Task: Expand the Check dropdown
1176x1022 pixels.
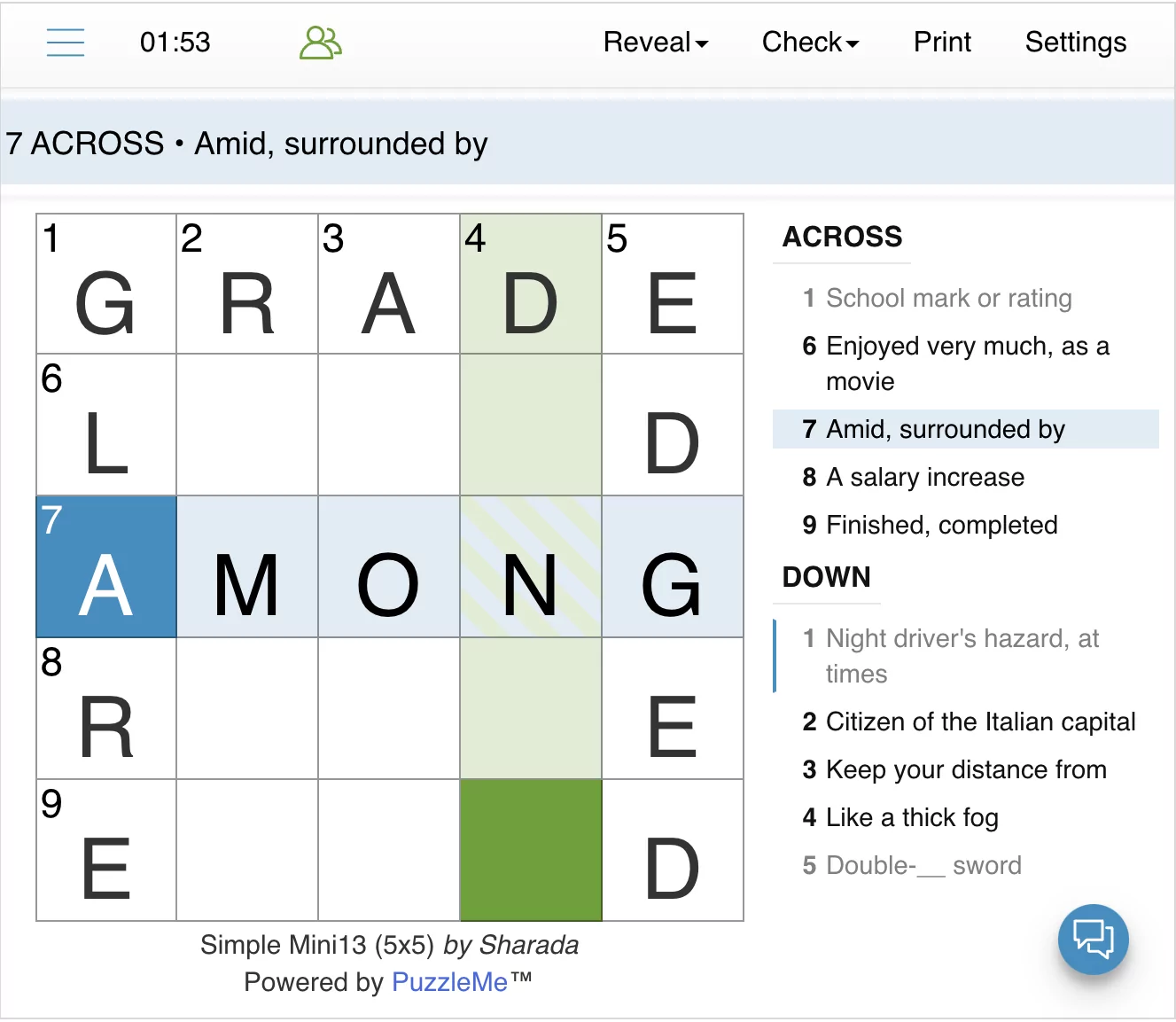Action: click(x=810, y=43)
